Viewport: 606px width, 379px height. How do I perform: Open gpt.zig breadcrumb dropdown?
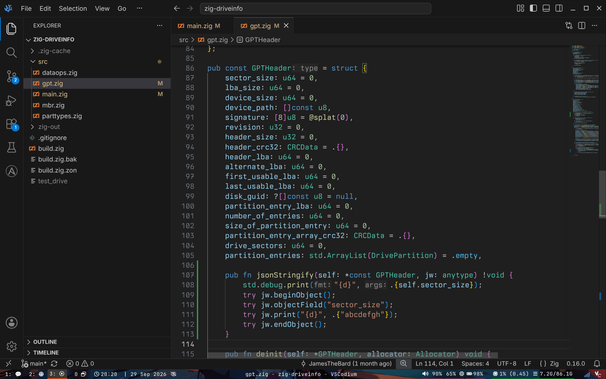point(213,40)
